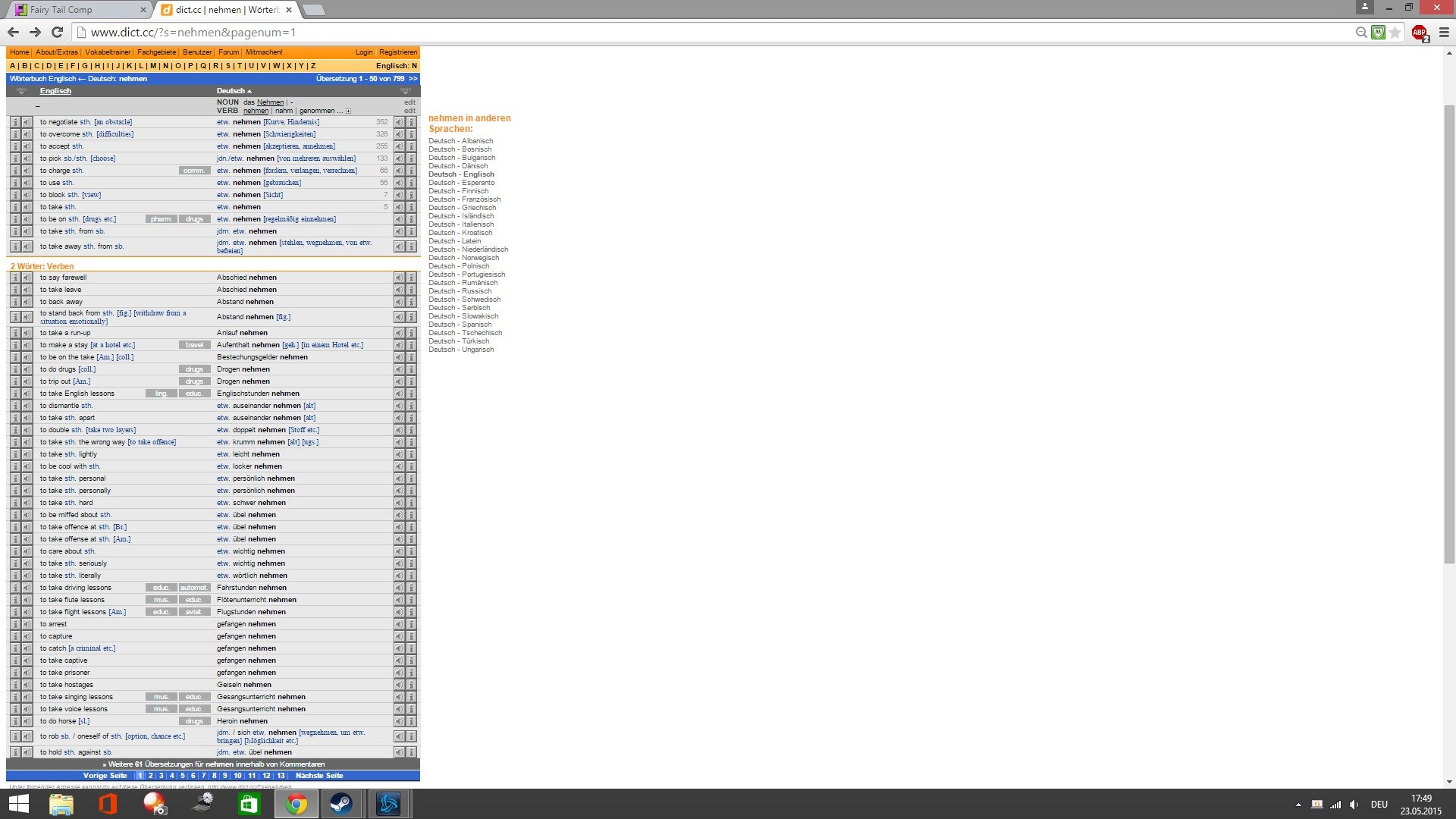
Task: Open the right column Menu dropdown arrow
Action: click(406, 91)
